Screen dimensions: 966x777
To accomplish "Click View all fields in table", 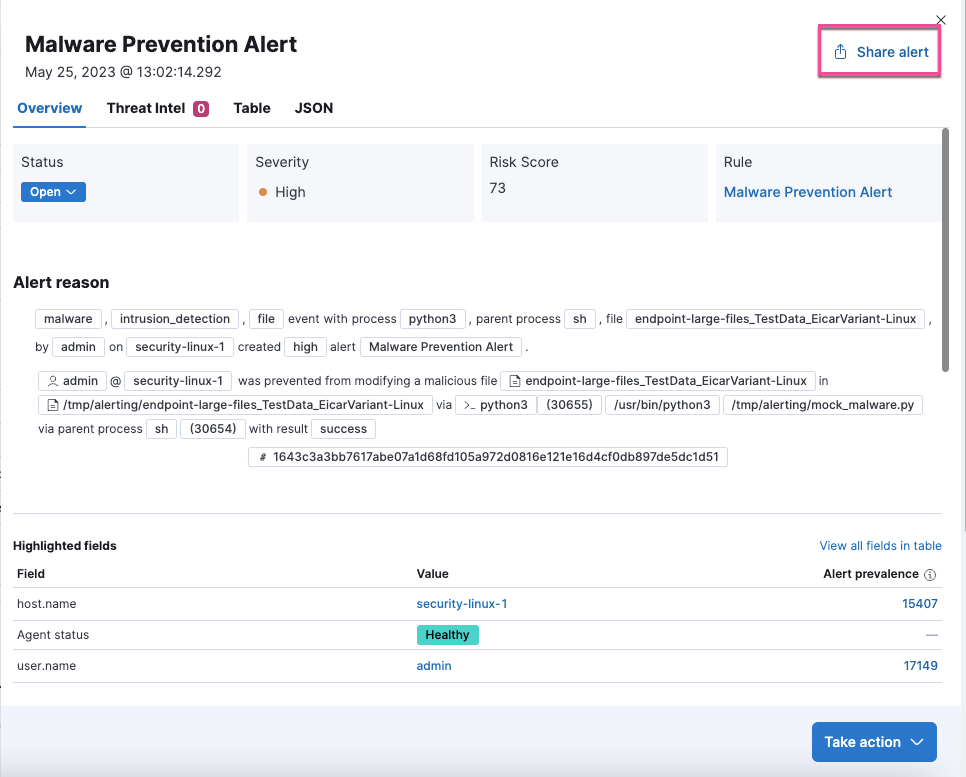I will (880, 545).
